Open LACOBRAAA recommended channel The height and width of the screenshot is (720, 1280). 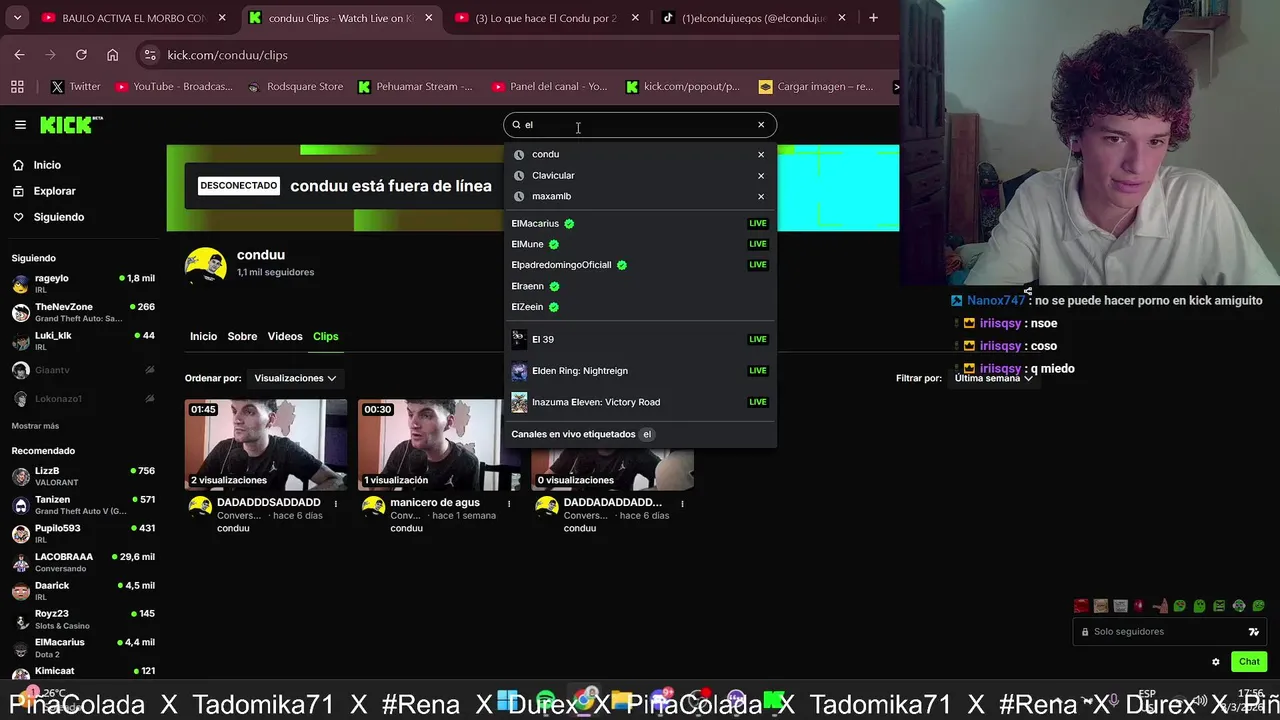click(x=83, y=562)
